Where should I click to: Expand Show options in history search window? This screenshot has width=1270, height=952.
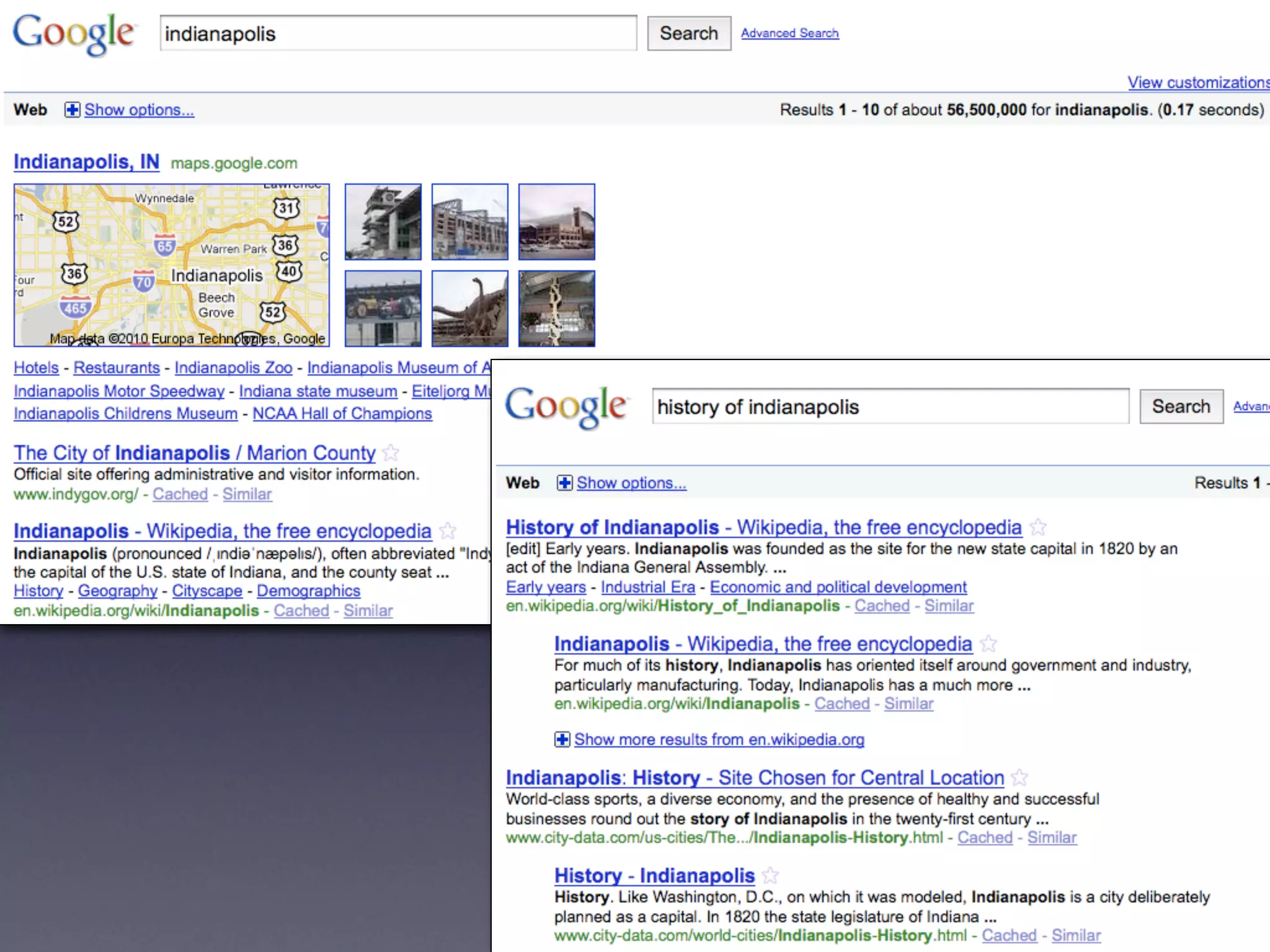click(631, 483)
